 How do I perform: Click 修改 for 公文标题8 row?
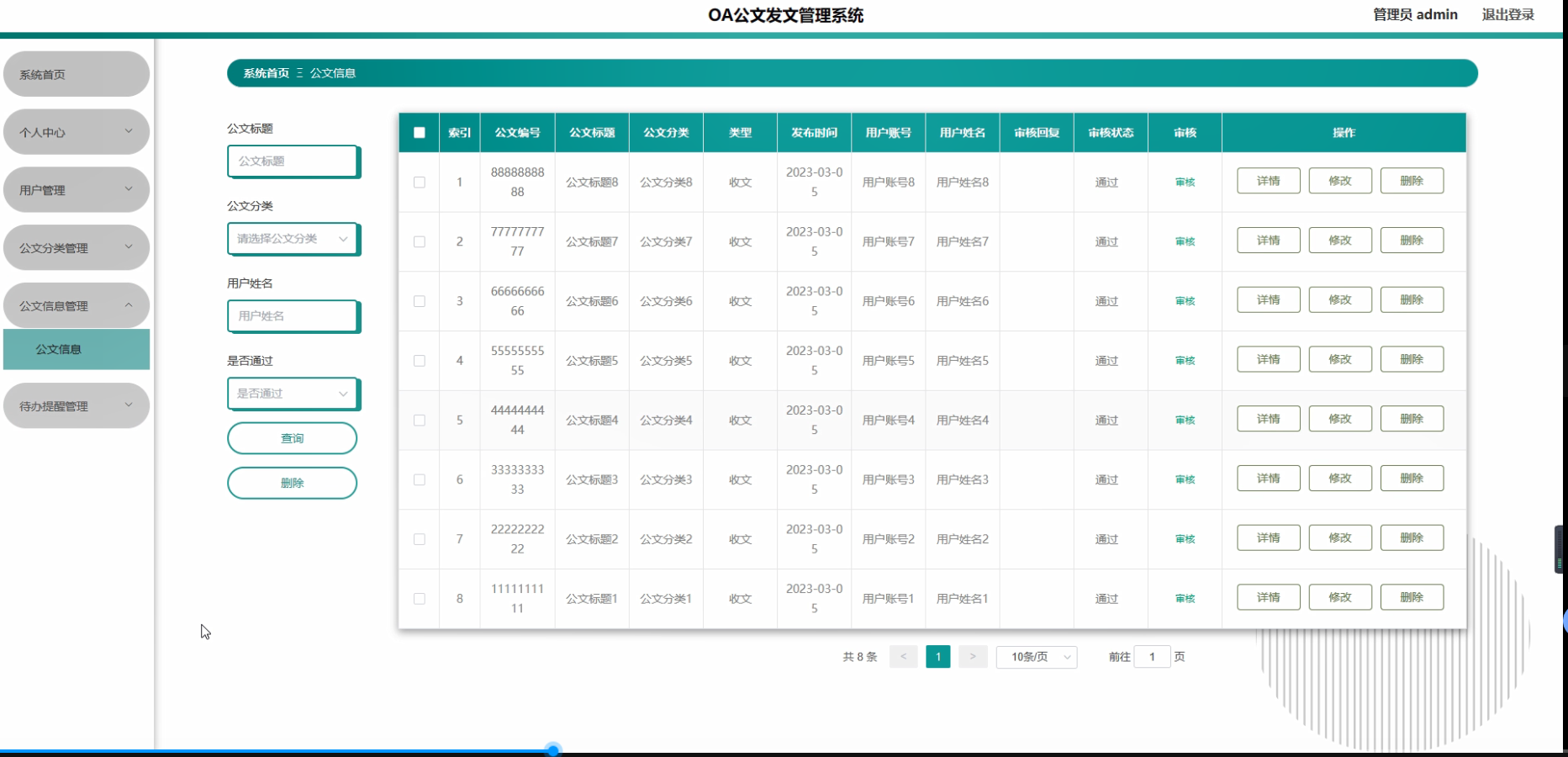pos(1340,181)
